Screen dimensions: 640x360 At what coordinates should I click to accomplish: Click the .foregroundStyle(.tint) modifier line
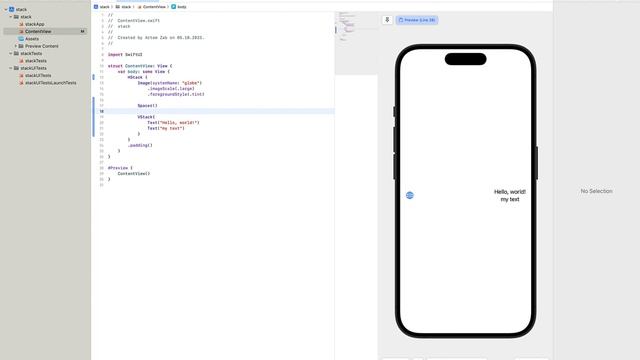click(176, 94)
